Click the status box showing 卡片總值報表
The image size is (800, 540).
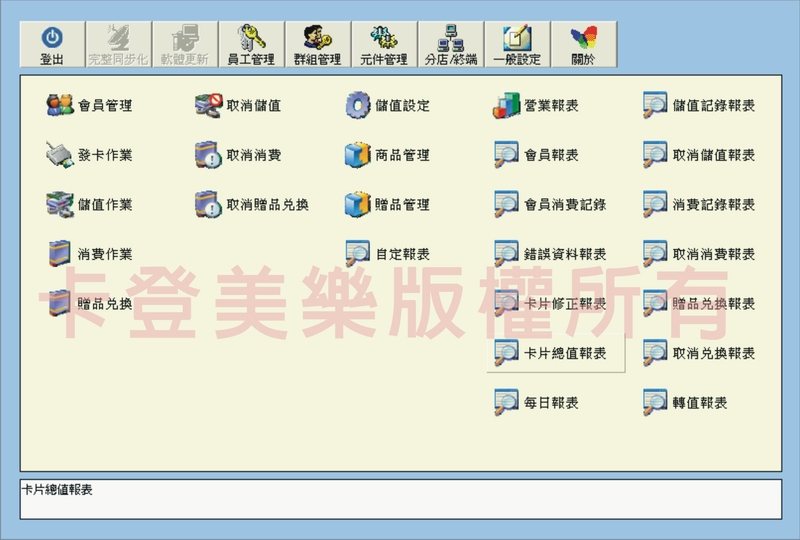click(401, 499)
